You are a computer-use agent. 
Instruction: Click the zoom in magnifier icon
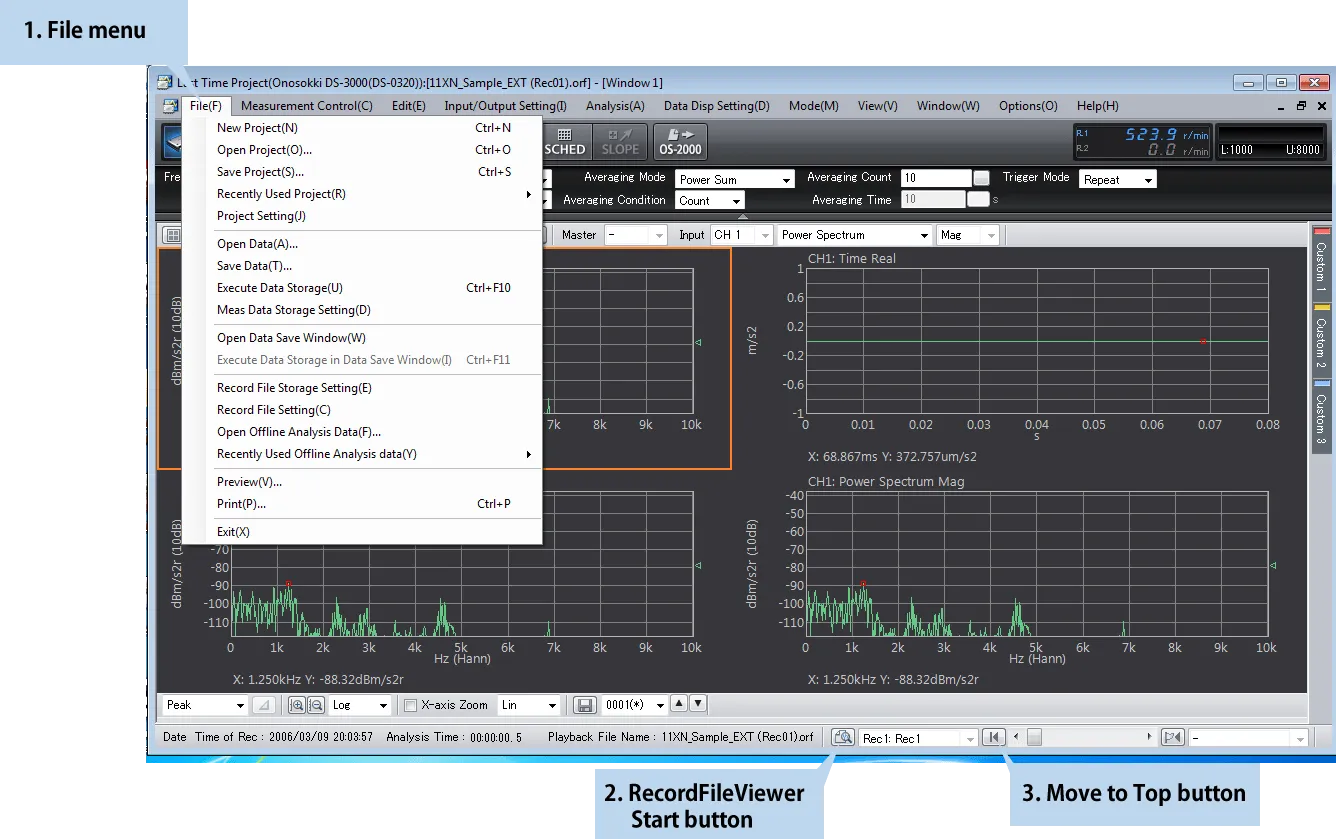coord(296,705)
